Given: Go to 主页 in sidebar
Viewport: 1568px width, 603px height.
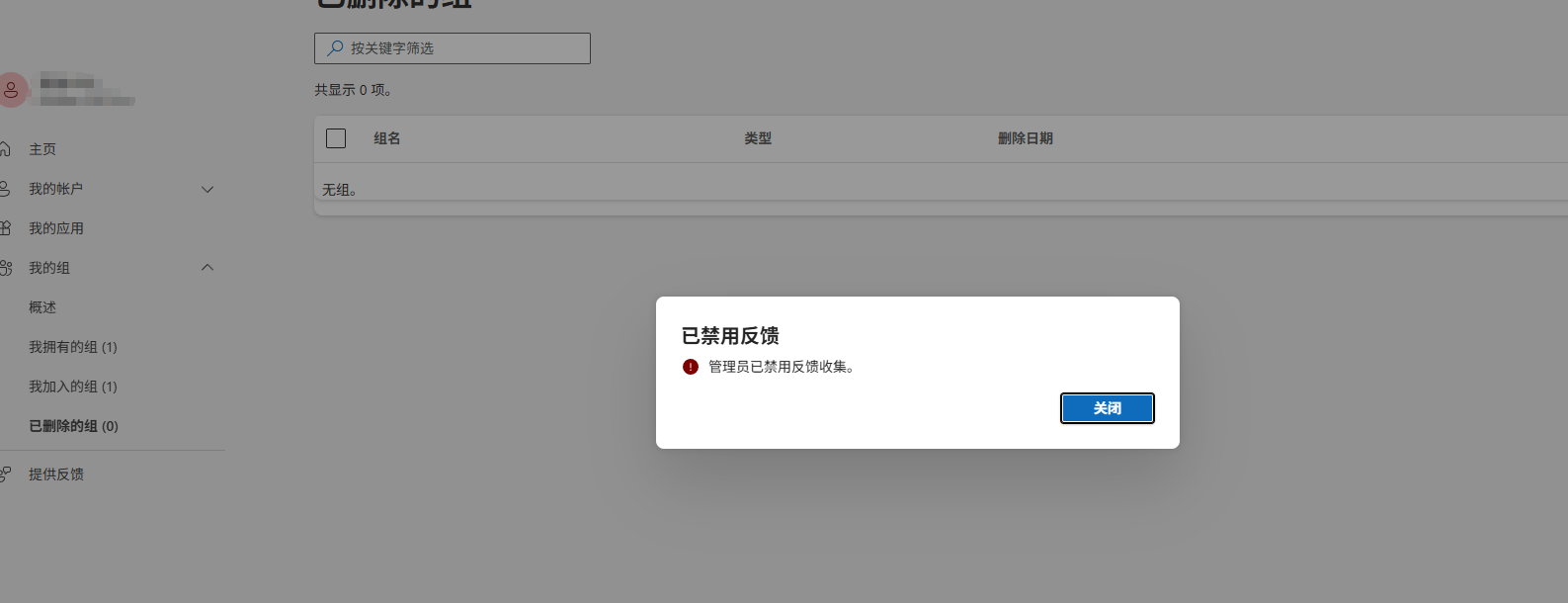Looking at the screenshot, I should click(42, 149).
